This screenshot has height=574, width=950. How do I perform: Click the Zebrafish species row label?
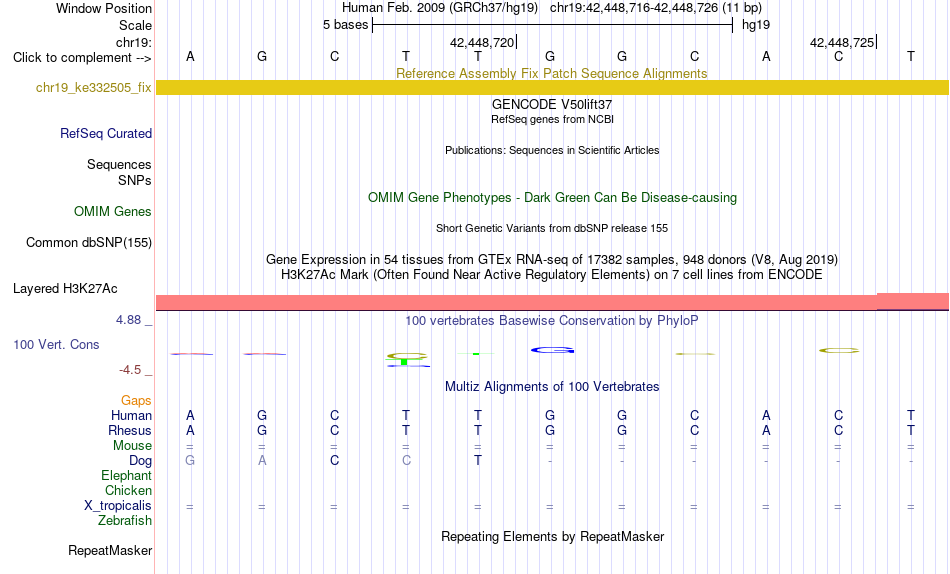(125, 521)
